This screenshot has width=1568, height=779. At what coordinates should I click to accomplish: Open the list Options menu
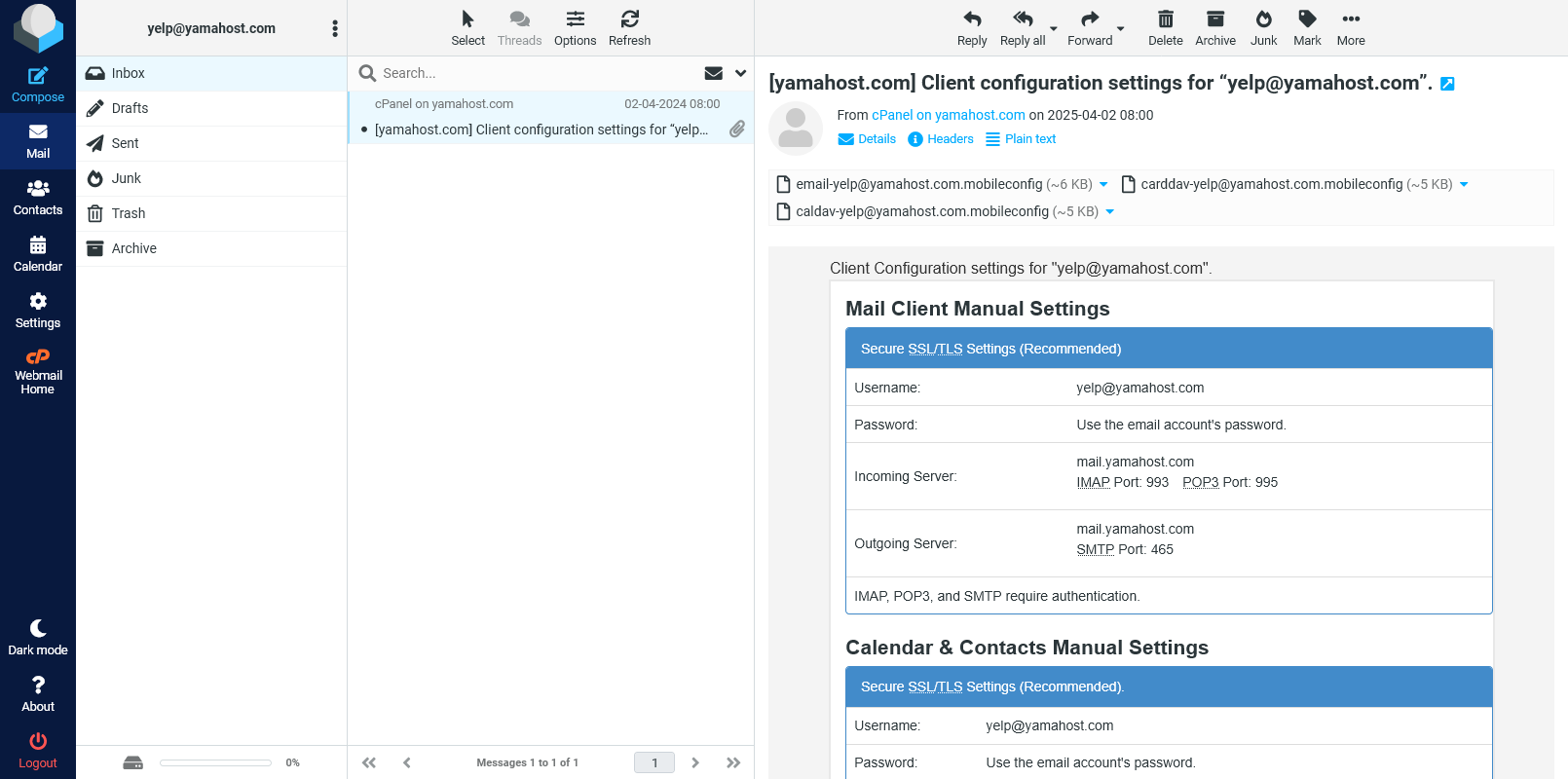[575, 28]
